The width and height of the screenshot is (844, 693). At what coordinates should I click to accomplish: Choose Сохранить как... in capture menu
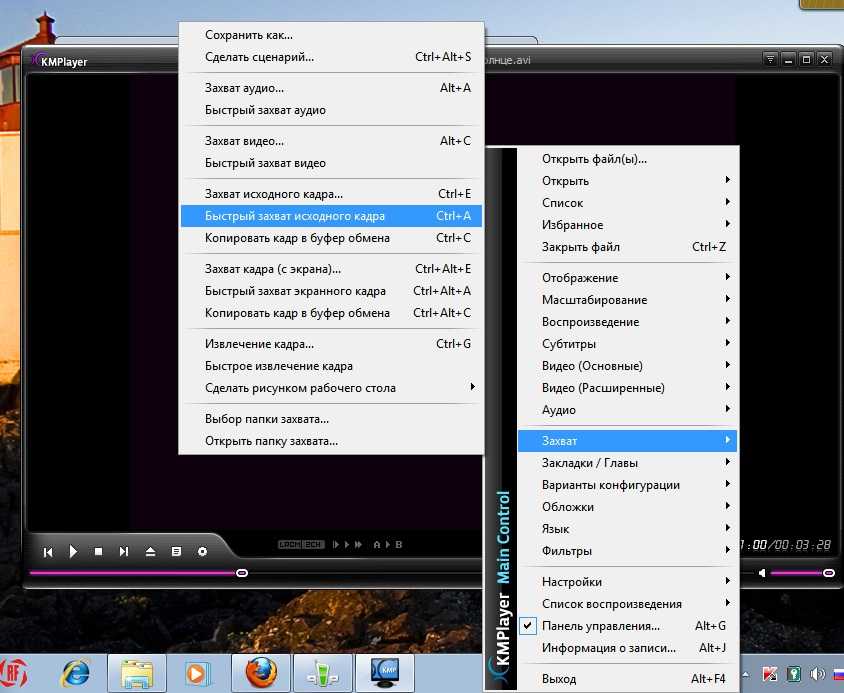(x=331, y=35)
